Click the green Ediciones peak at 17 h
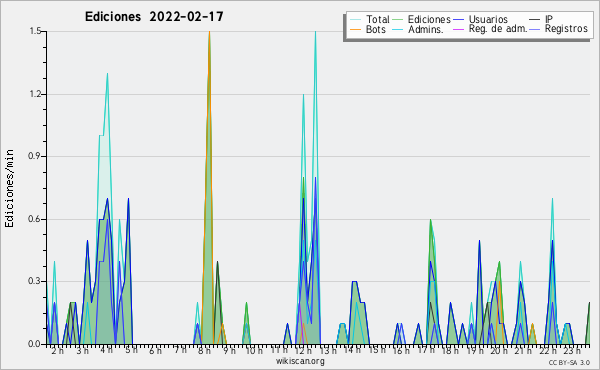This screenshot has width=600, height=370. point(430,220)
